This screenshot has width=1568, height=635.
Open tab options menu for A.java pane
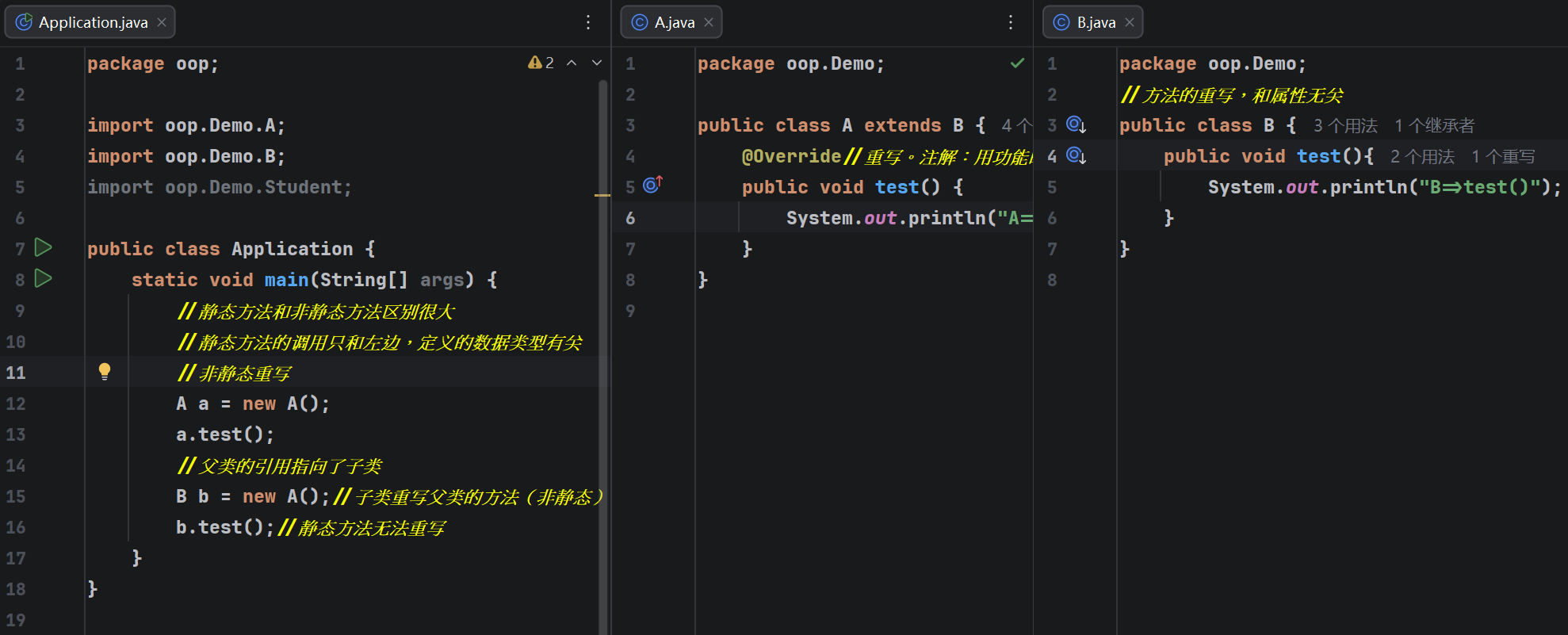click(x=1011, y=22)
